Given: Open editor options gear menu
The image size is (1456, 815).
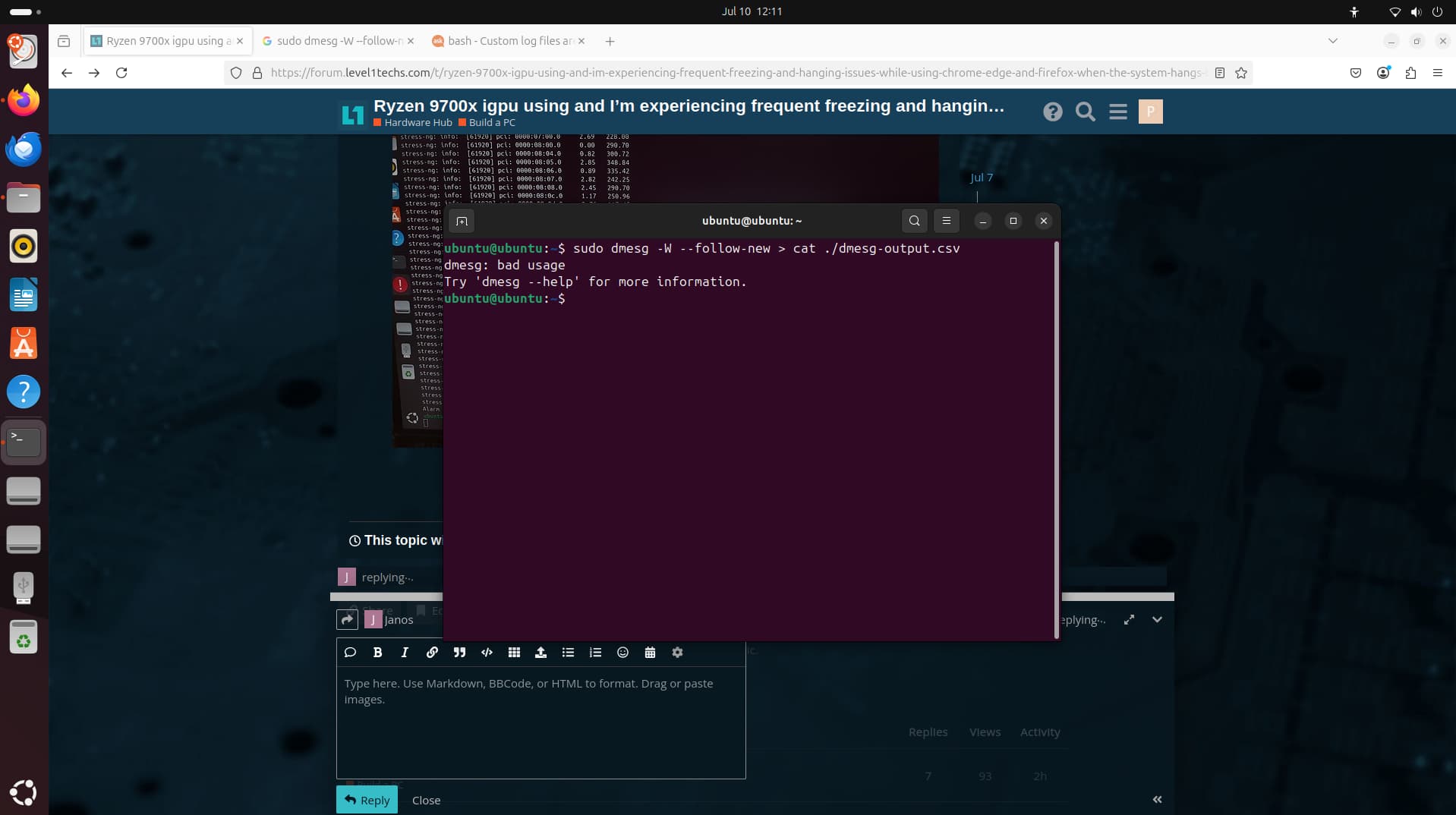Looking at the screenshot, I should tap(677, 653).
